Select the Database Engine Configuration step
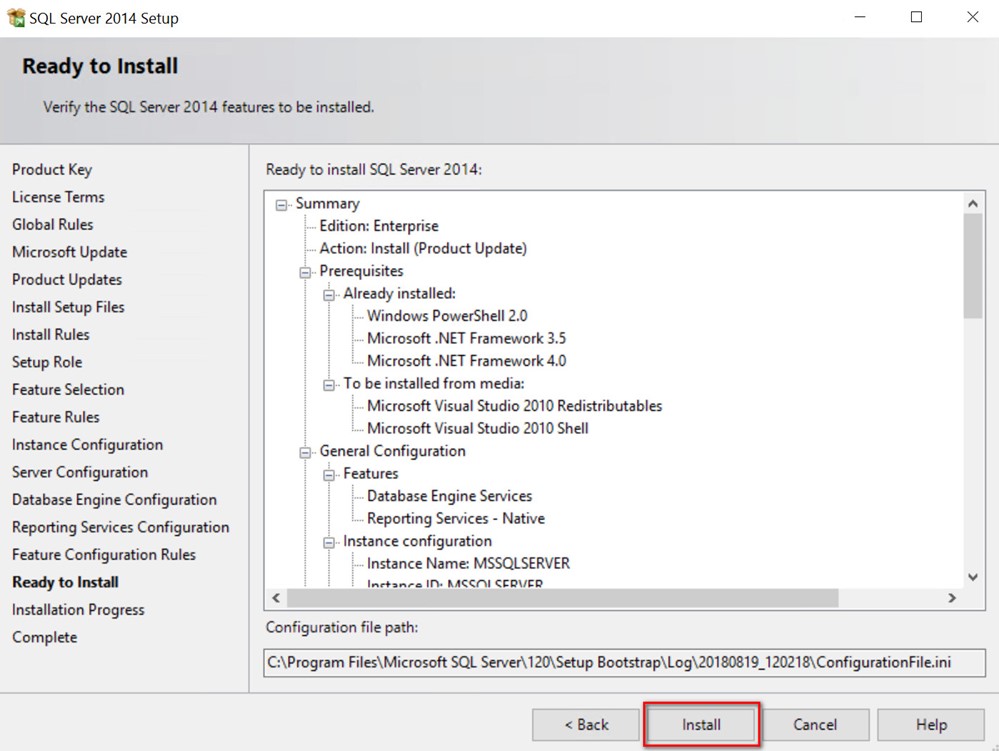999x751 pixels. (x=114, y=499)
